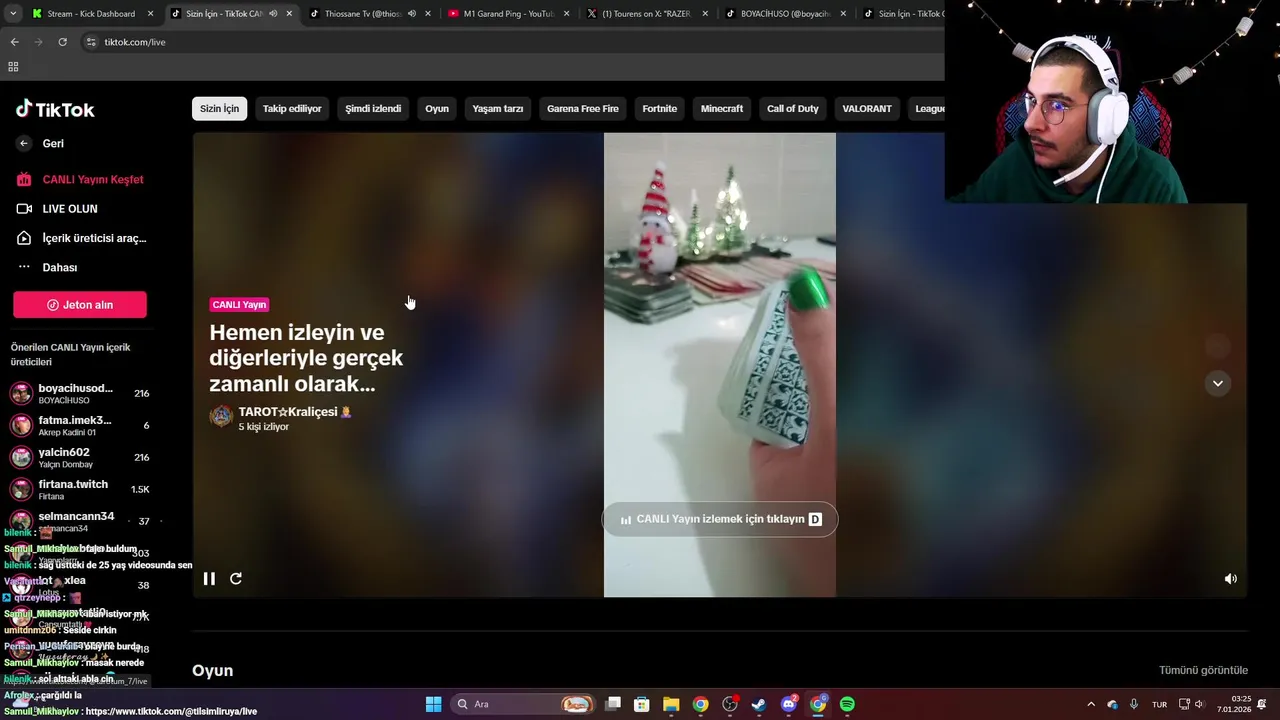Select the Call of Duty tab
Viewport: 1280px width, 720px height.
(793, 108)
